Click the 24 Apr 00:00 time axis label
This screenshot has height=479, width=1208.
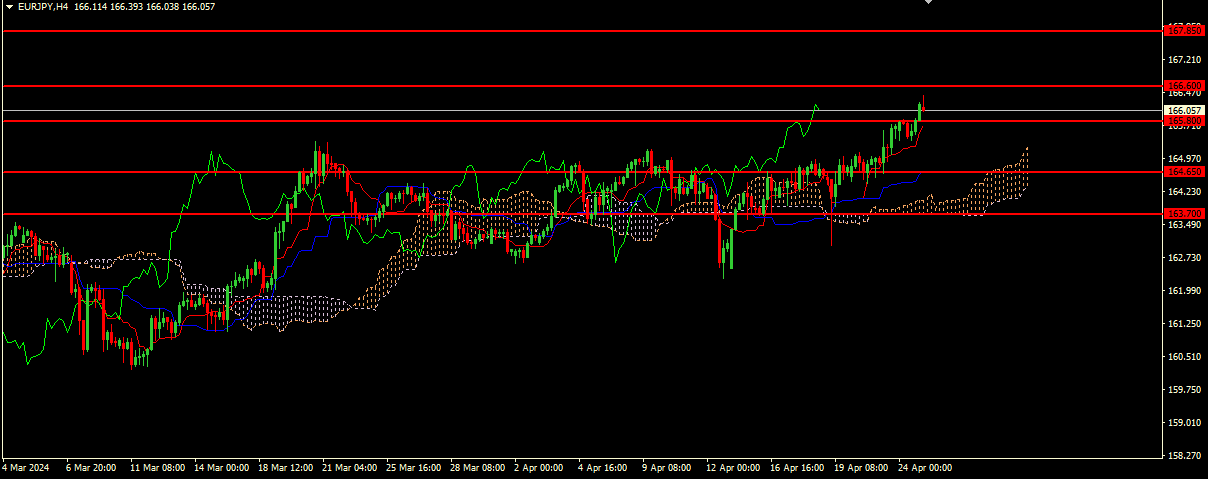coord(924,467)
